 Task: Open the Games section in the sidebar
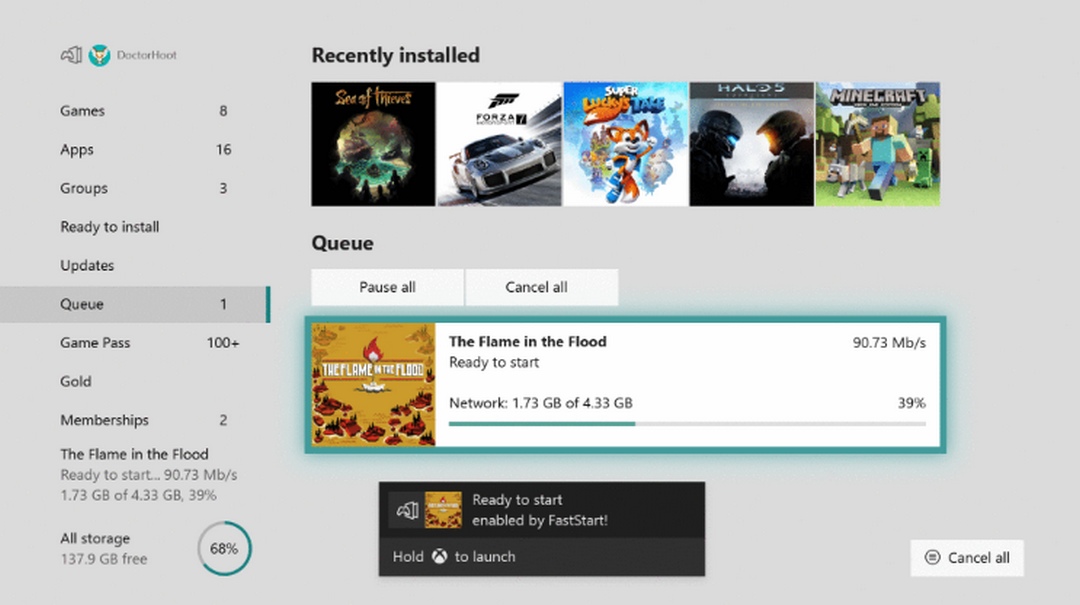[82, 111]
